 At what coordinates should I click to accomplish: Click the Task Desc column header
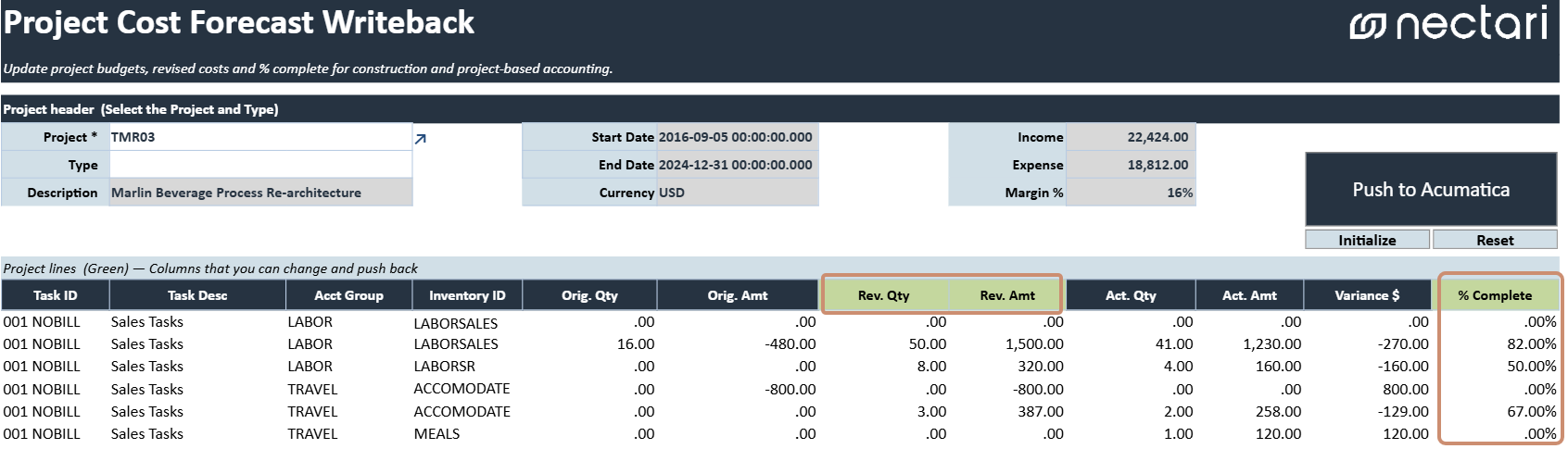[x=197, y=295]
